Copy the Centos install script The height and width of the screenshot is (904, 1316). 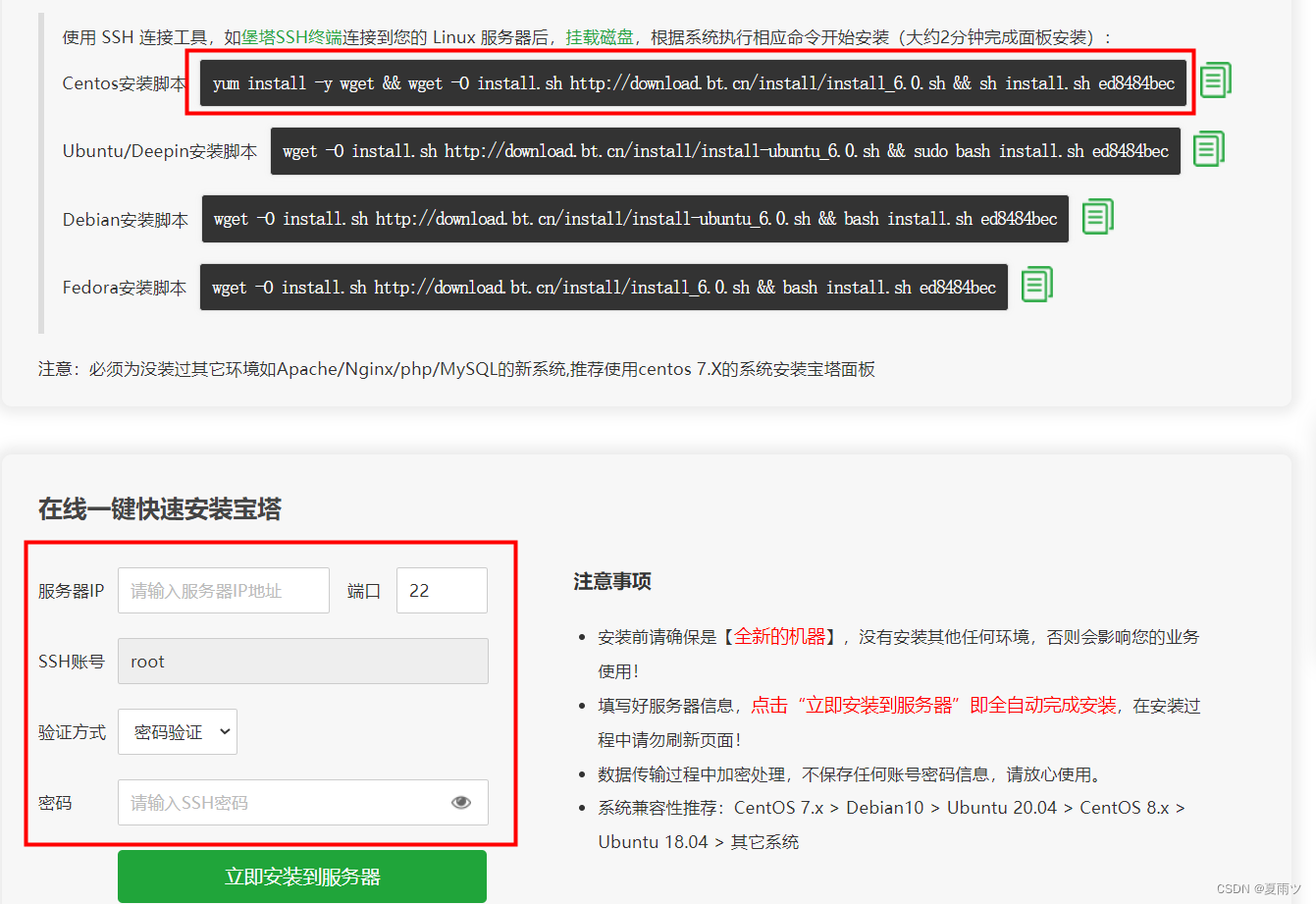tap(1215, 80)
